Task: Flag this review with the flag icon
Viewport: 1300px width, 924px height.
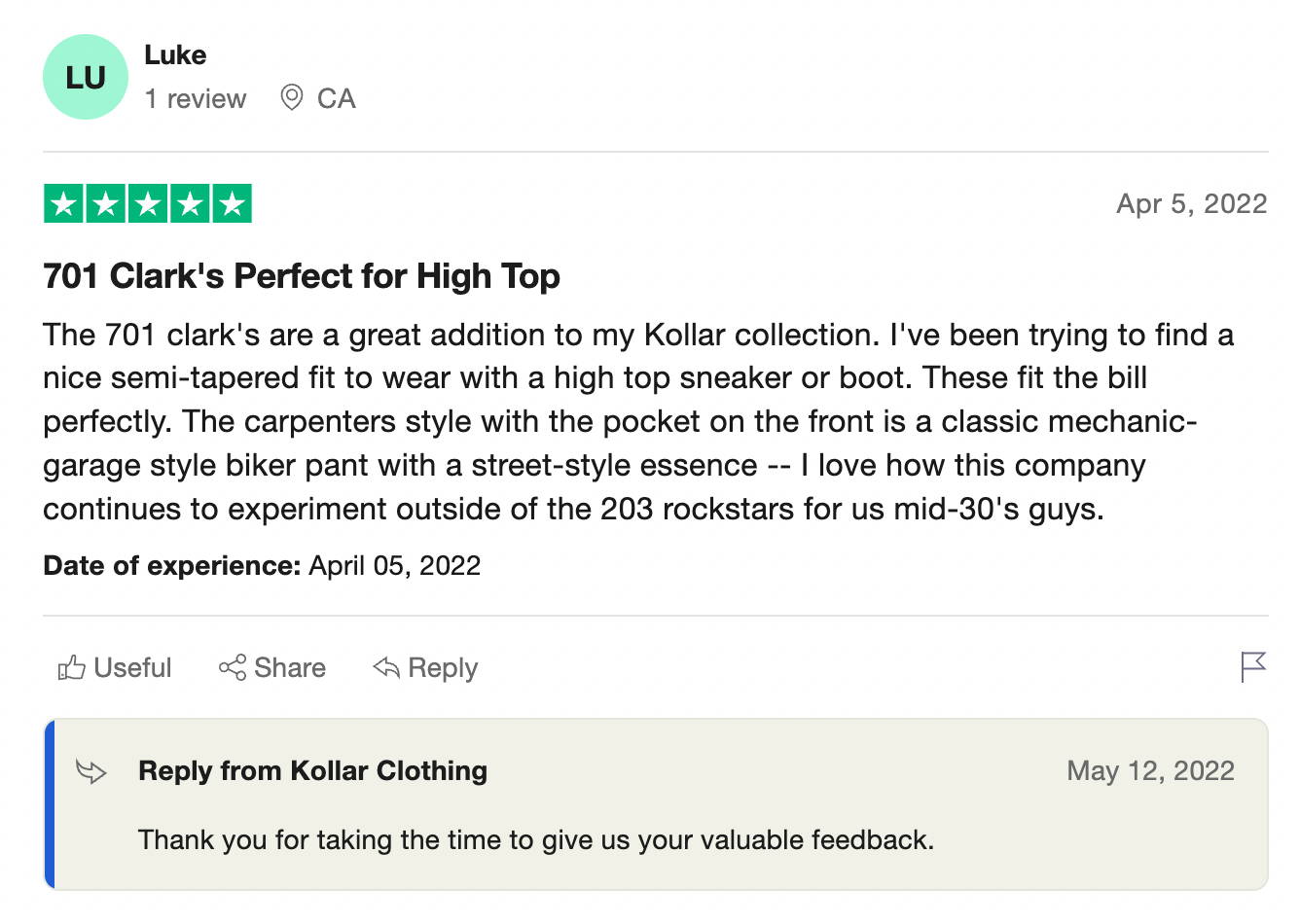Action: tap(1253, 667)
